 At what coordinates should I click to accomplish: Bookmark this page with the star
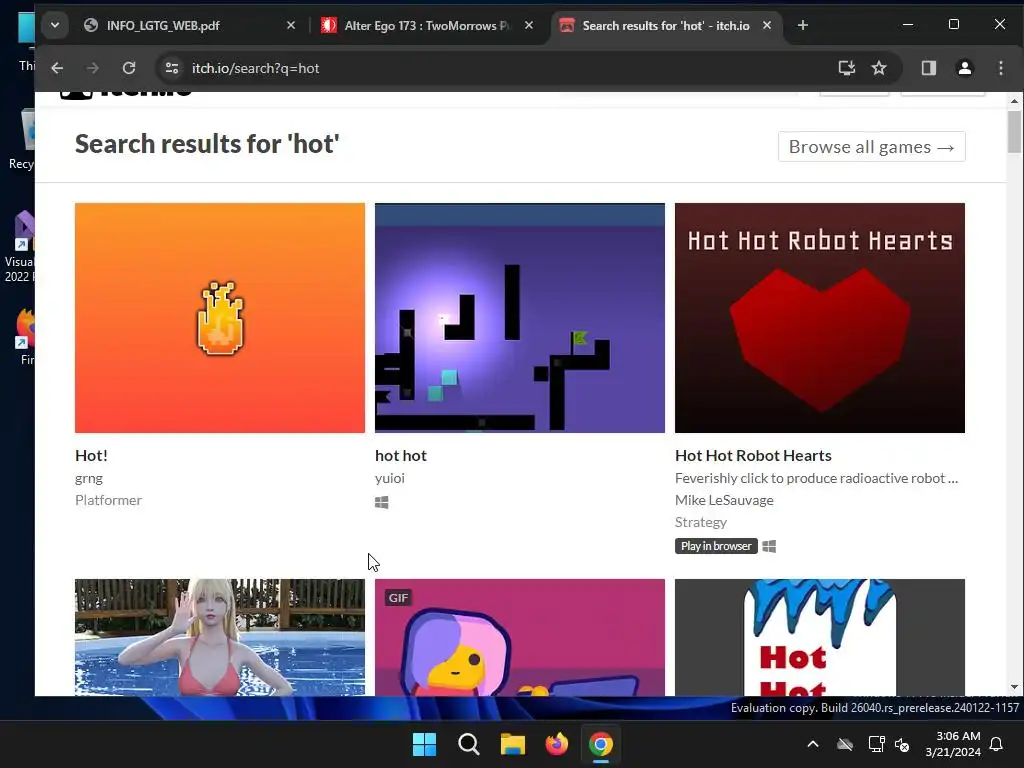coord(879,68)
